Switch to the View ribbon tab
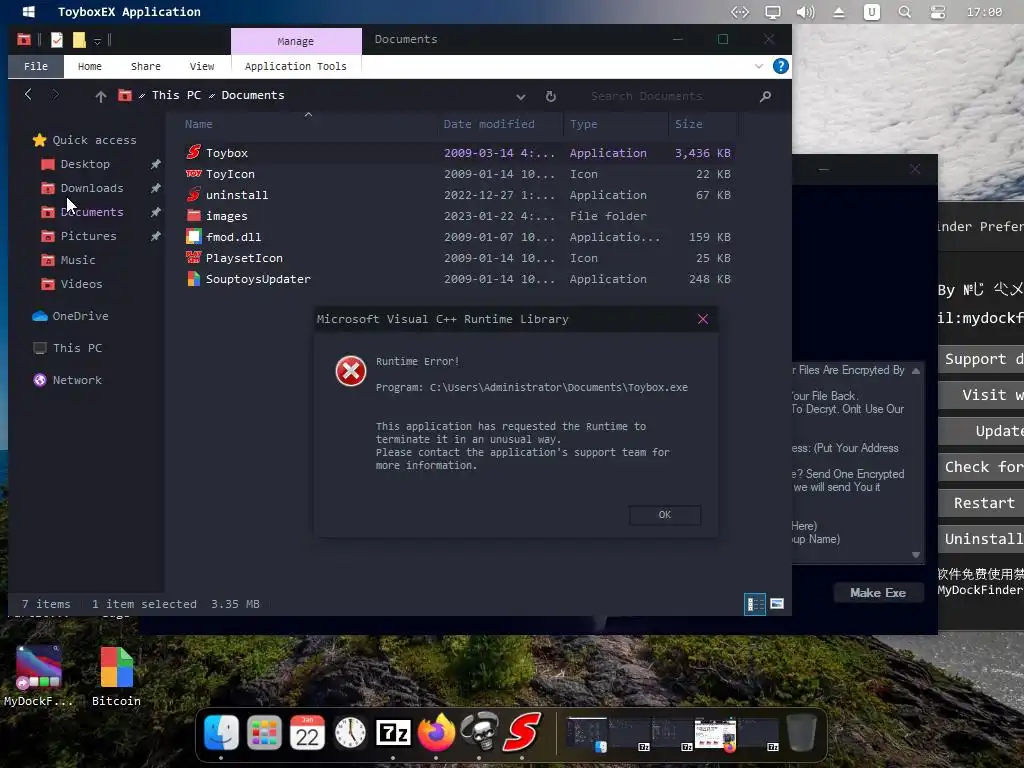The width and height of the screenshot is (1024, 768). pyautogui.click(x=202, y=66)
